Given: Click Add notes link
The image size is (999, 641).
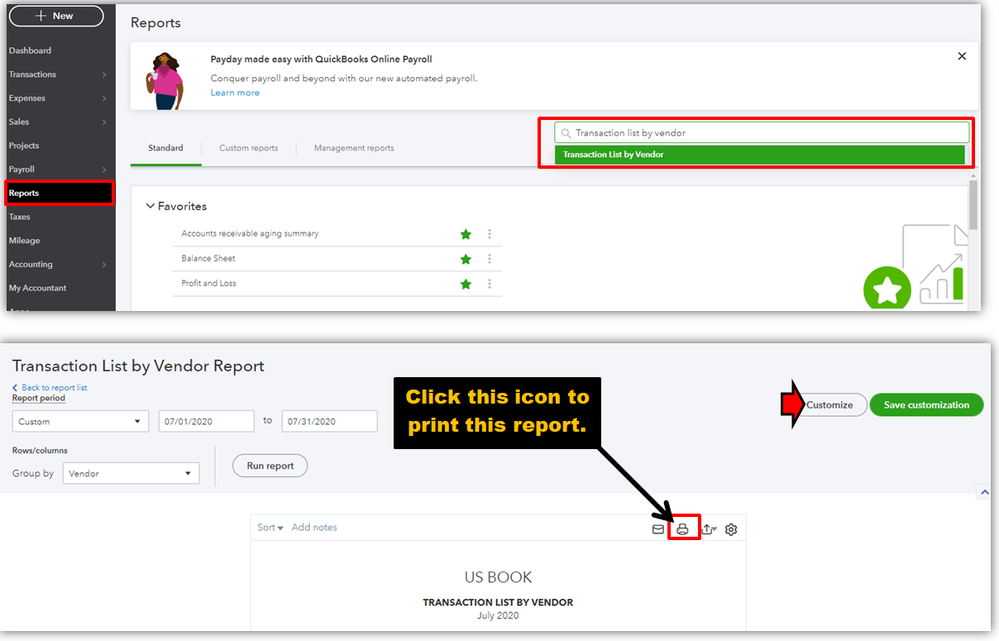Looking at the screenshot, I should pos(314,528).
